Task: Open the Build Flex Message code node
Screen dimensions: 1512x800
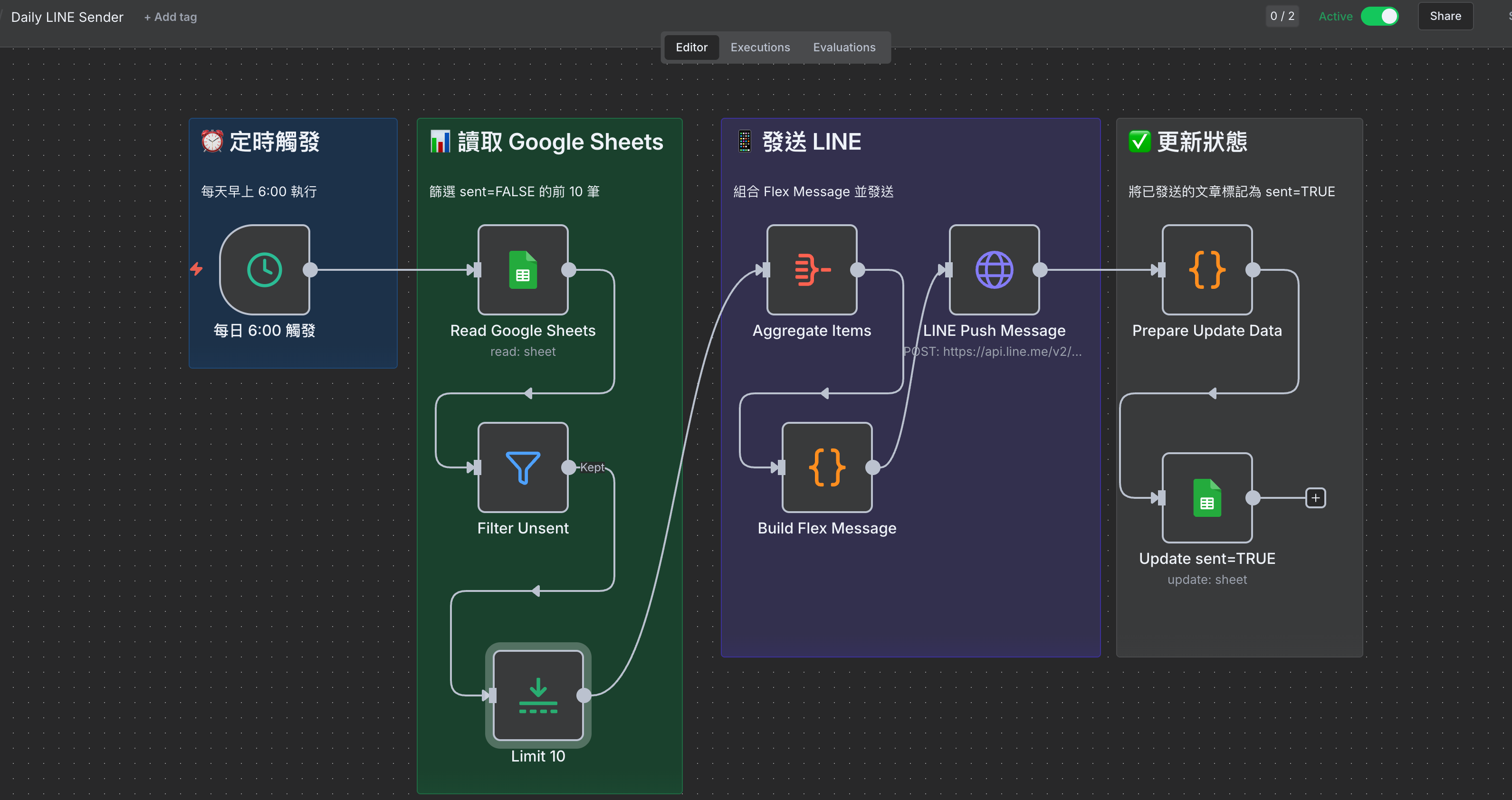Action: pos(826,467)
